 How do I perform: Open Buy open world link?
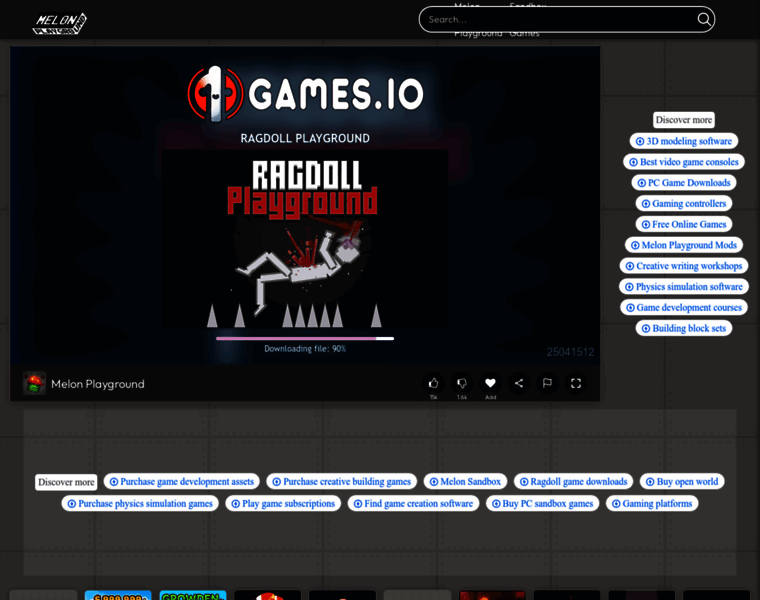pos(682,482)
